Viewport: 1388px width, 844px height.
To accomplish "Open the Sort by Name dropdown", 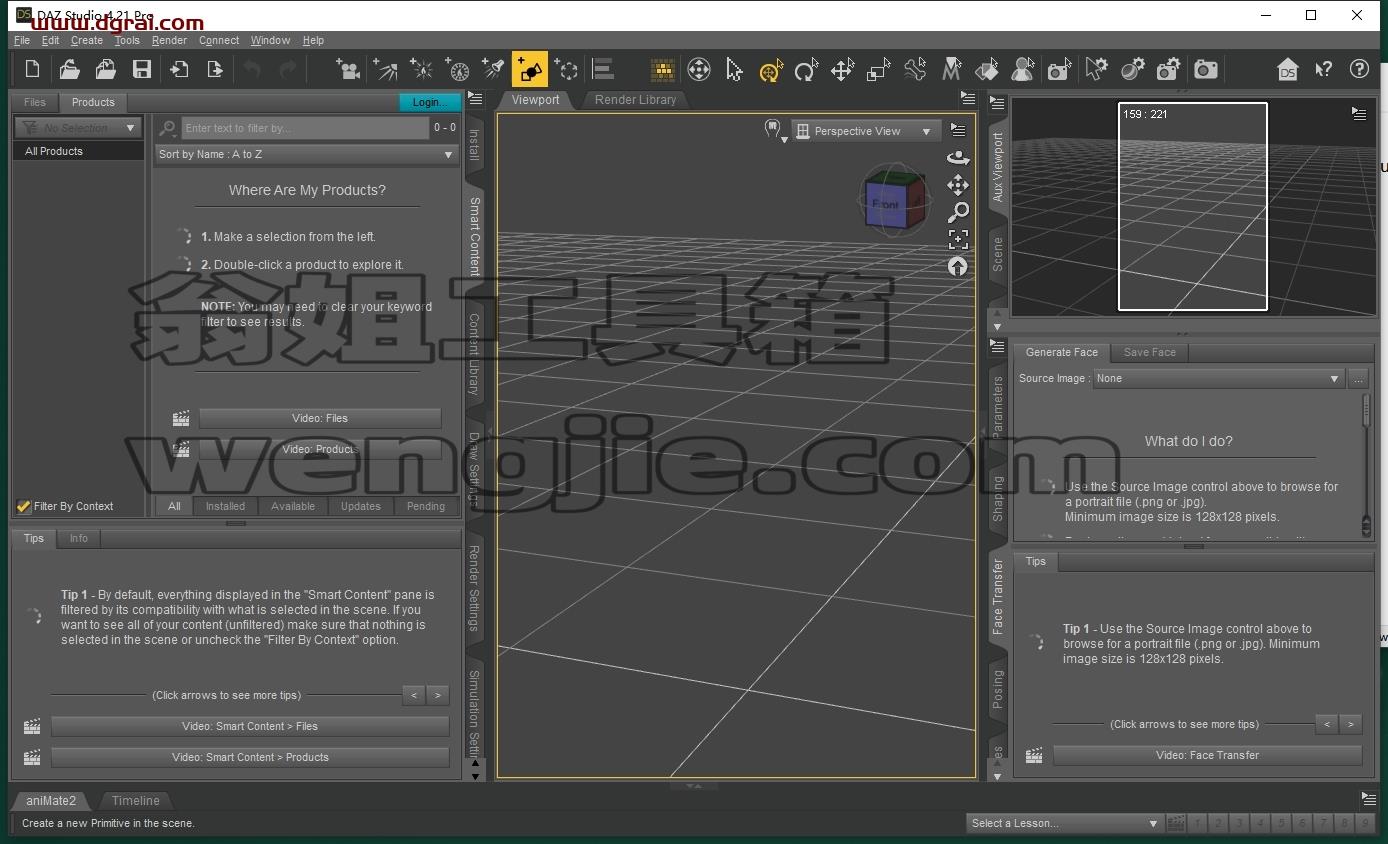I will (306, 154).
